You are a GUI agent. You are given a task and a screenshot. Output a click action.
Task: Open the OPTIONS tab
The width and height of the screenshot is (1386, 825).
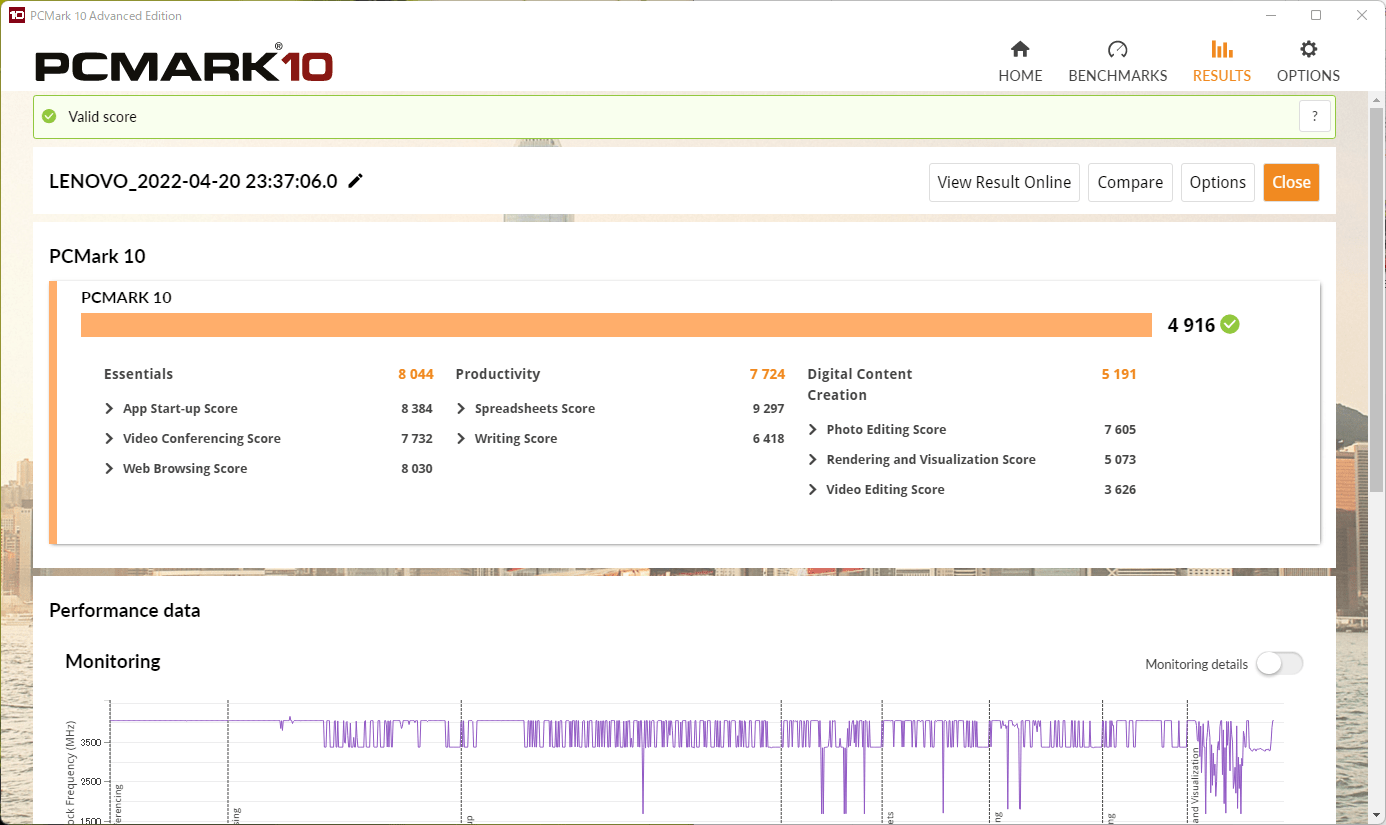(x=1308, y=62)
